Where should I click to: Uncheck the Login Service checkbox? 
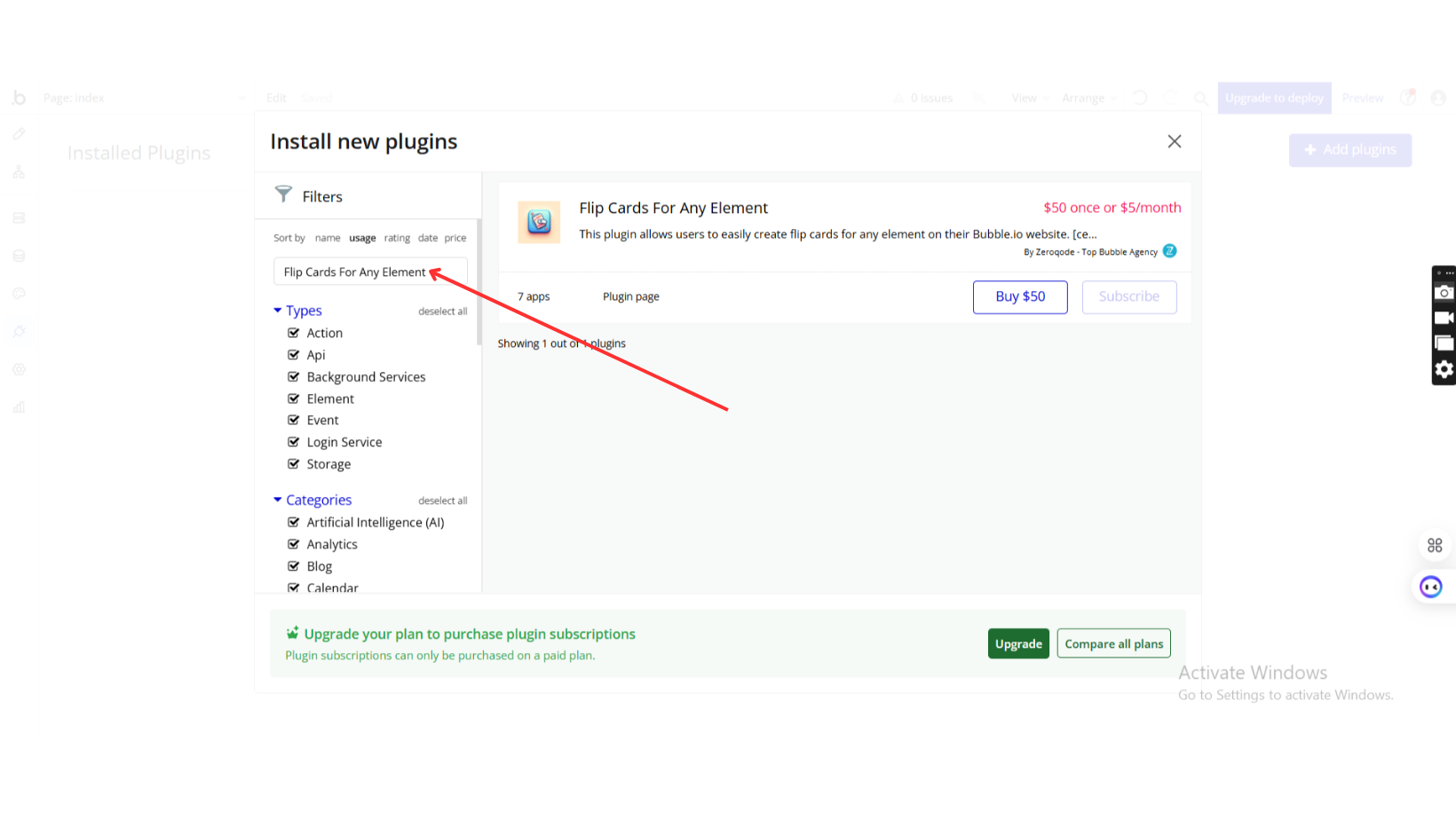pyautogui.click(x=294, y=442)
